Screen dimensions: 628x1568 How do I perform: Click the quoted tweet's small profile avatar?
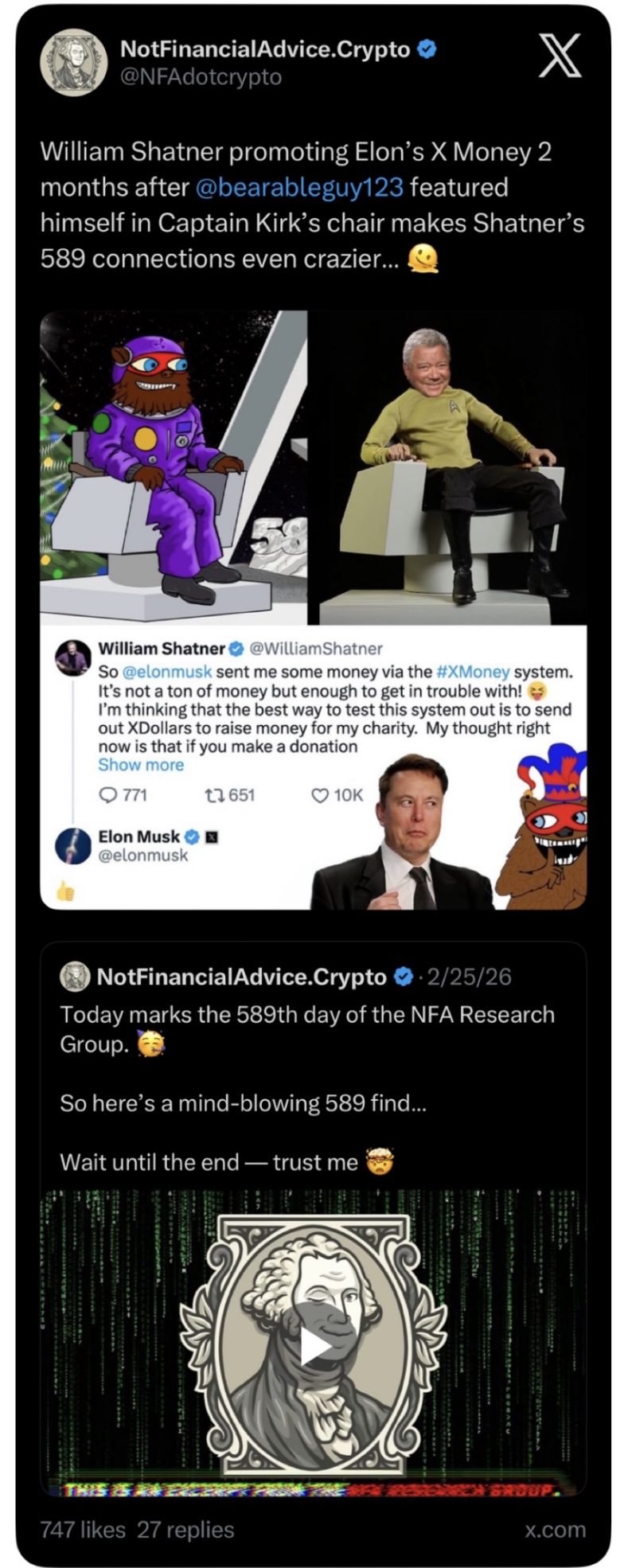coord(76,977)
